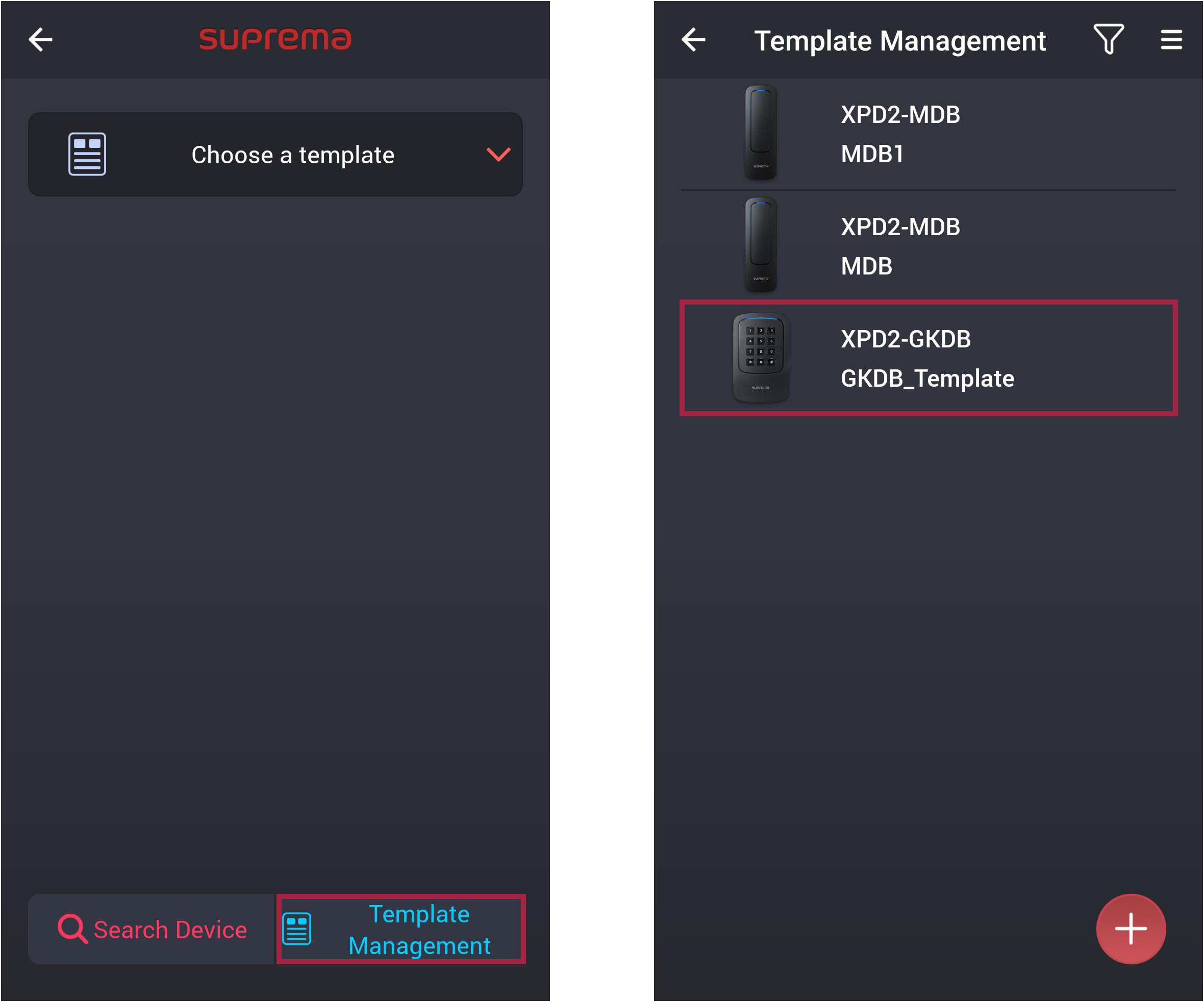This screenshot has width=1204, height=1002.
Task: Open the hamburger menu in Template Management
Action: pos(1171,40)
